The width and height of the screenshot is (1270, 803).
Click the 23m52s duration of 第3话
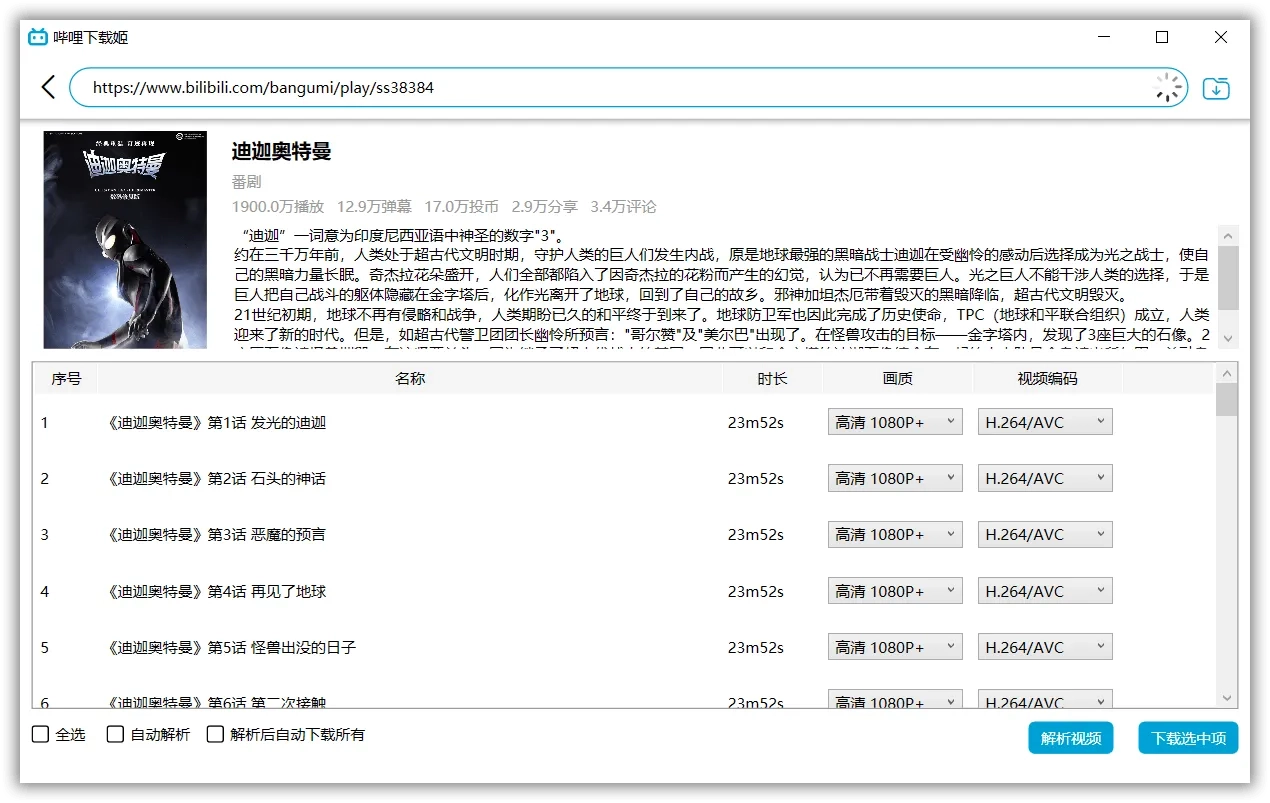(x=756, y=534)
